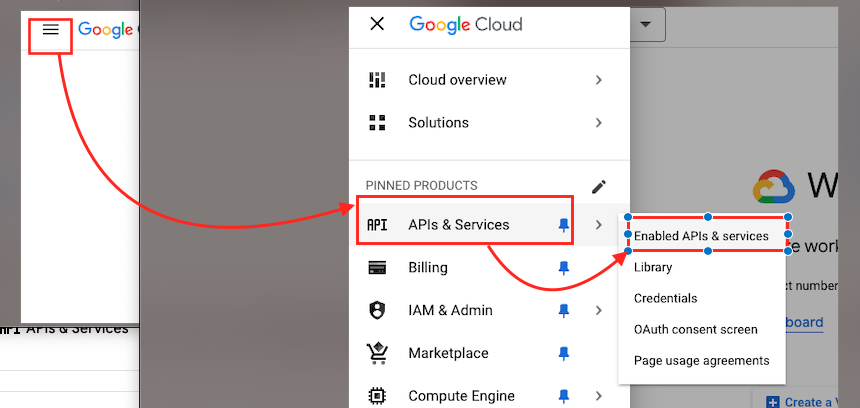
Task: Expand the Solutions submenu chevron
Action: point(599,122)
